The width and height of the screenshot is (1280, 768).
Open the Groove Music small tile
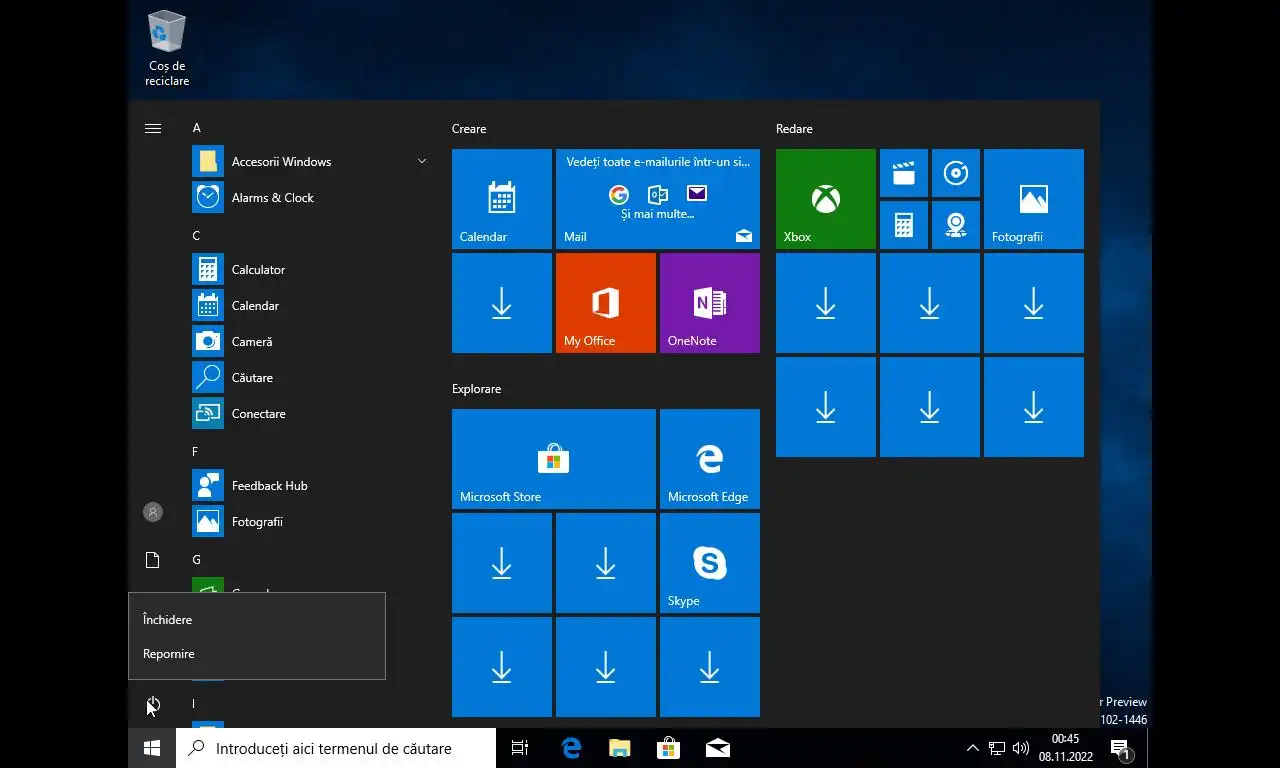(x=956, y=173)
